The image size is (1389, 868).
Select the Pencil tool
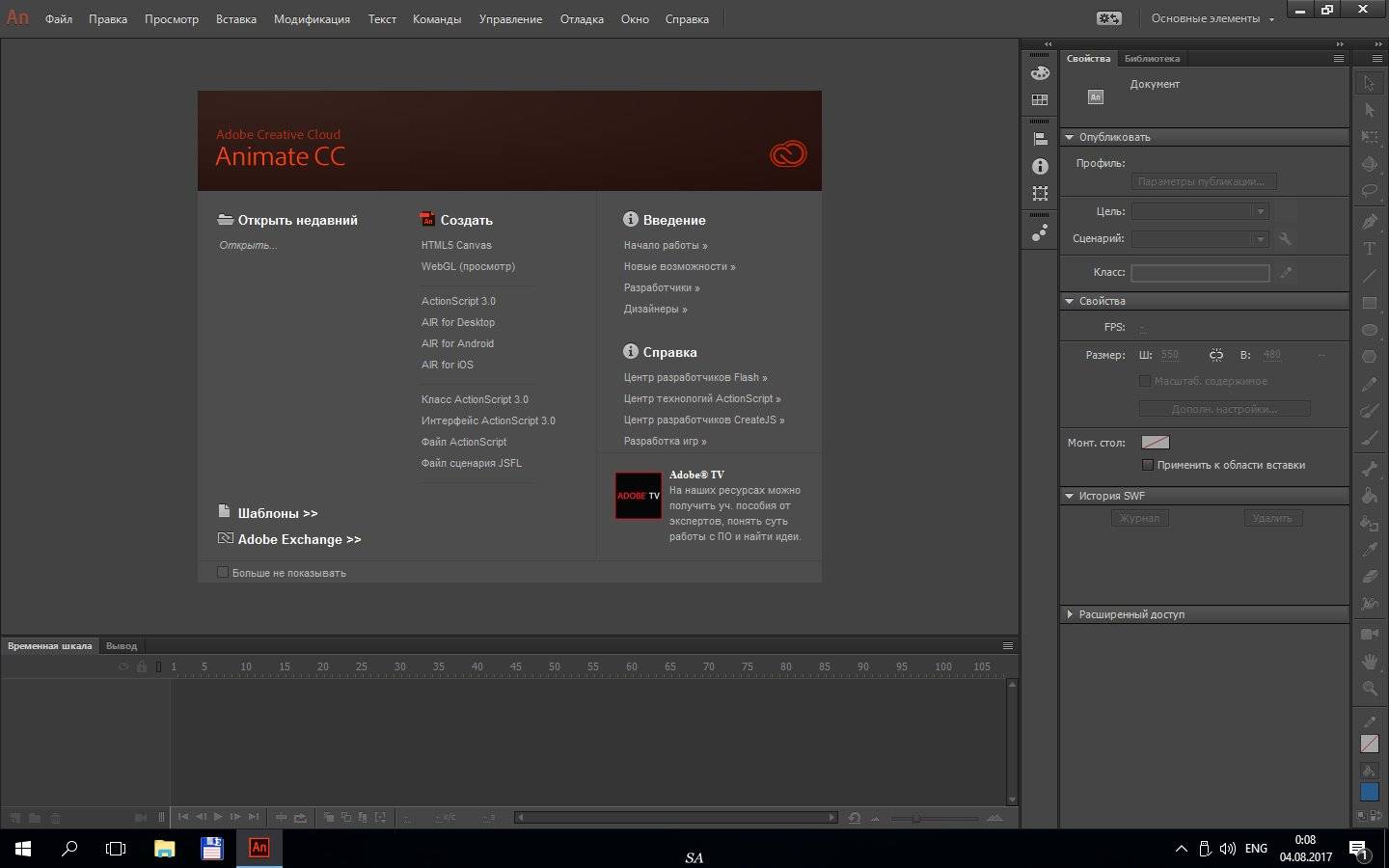(1369, 384)
